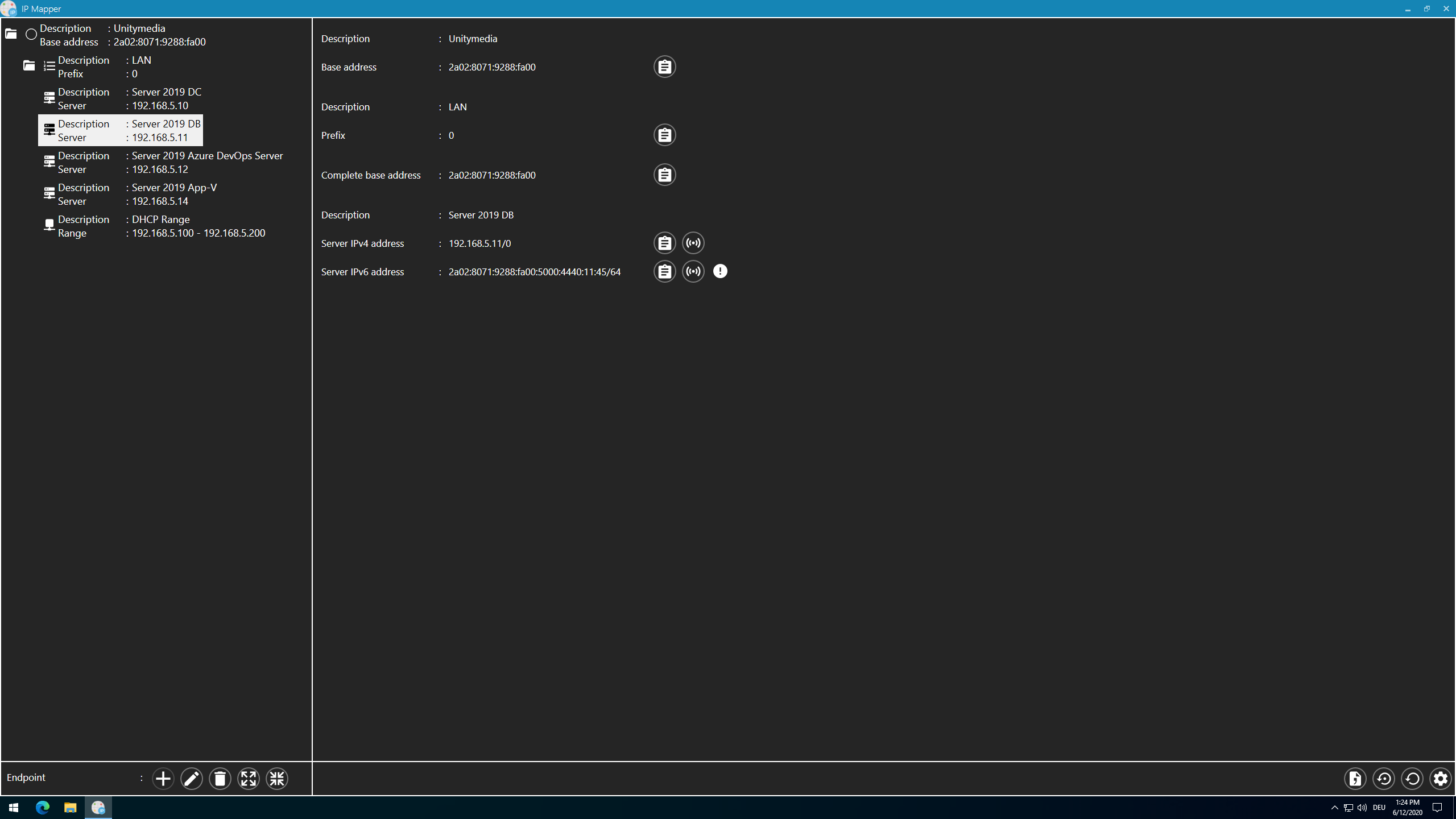This screenshot has width=1456, height=819.
Task: Collapse all tree nodes
Action: (x=276, y=778)
